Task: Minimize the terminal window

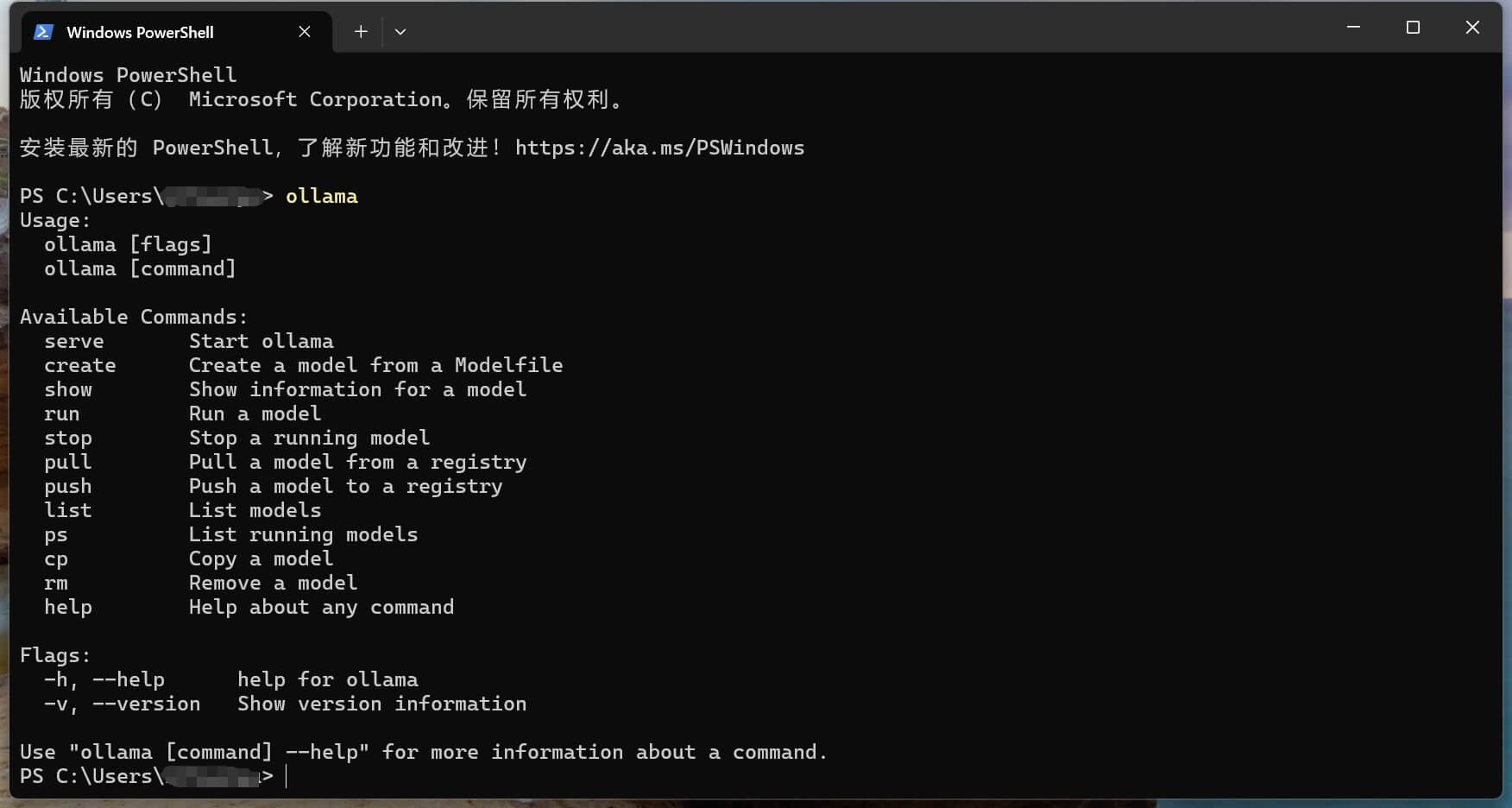Action: click(1353, 28)
